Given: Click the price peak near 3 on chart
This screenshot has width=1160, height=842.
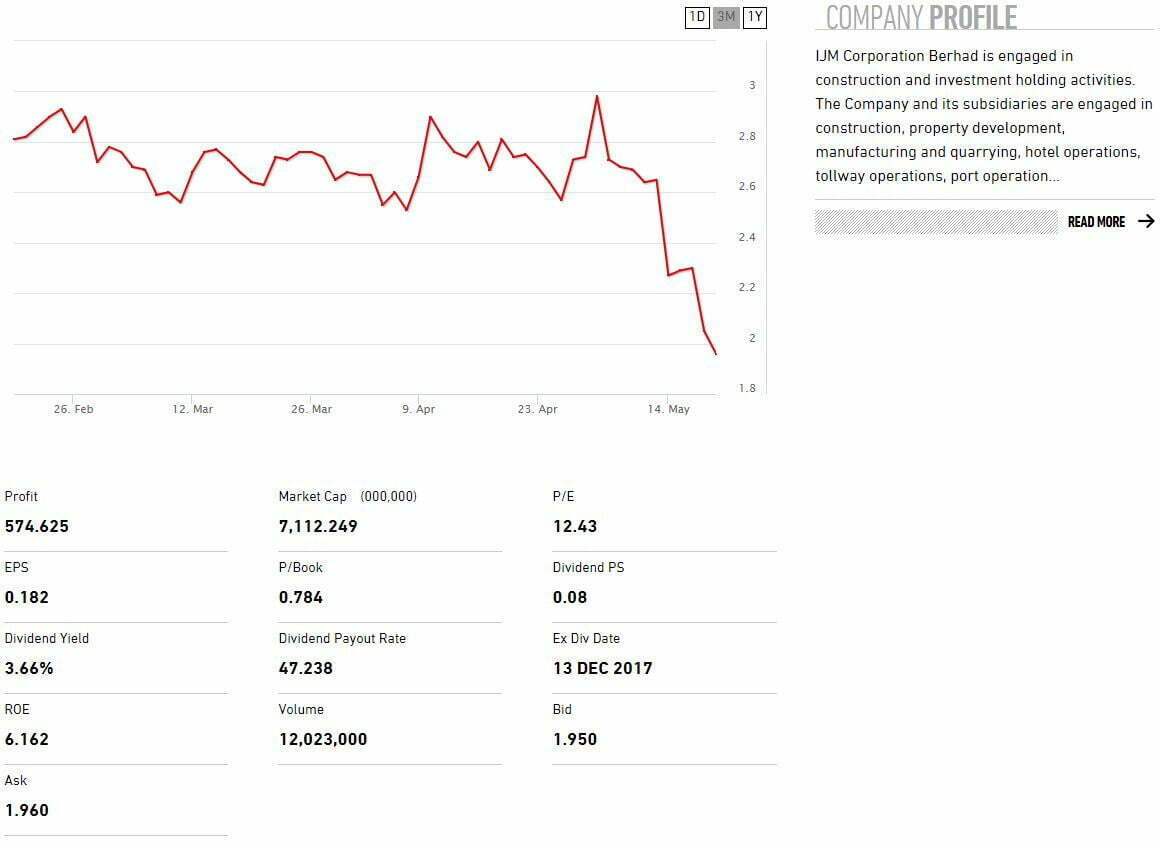Looking at the screenshot, I should 597,97.
